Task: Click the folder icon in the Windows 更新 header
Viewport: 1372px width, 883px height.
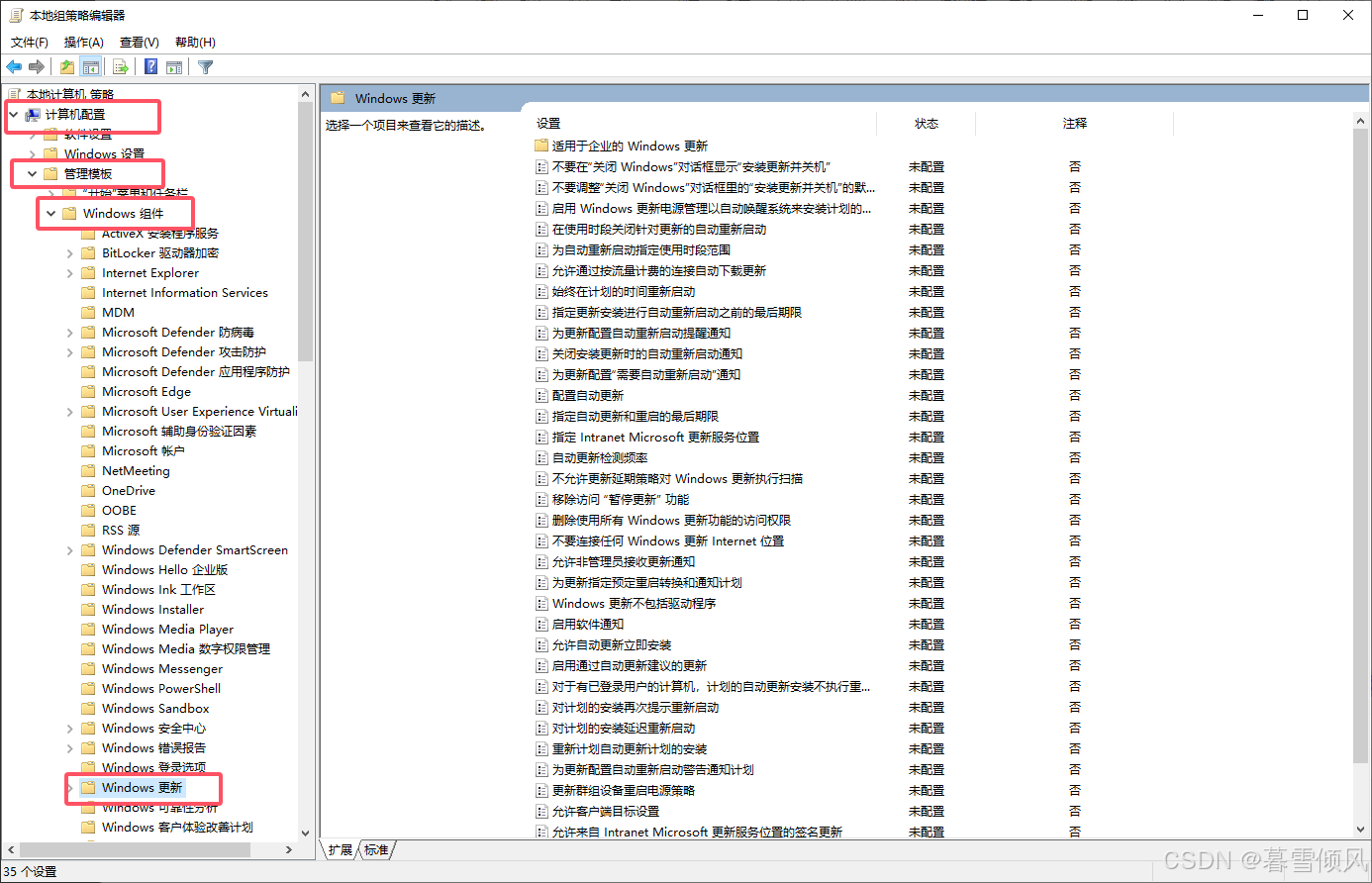Action: [x=338, y=98]
